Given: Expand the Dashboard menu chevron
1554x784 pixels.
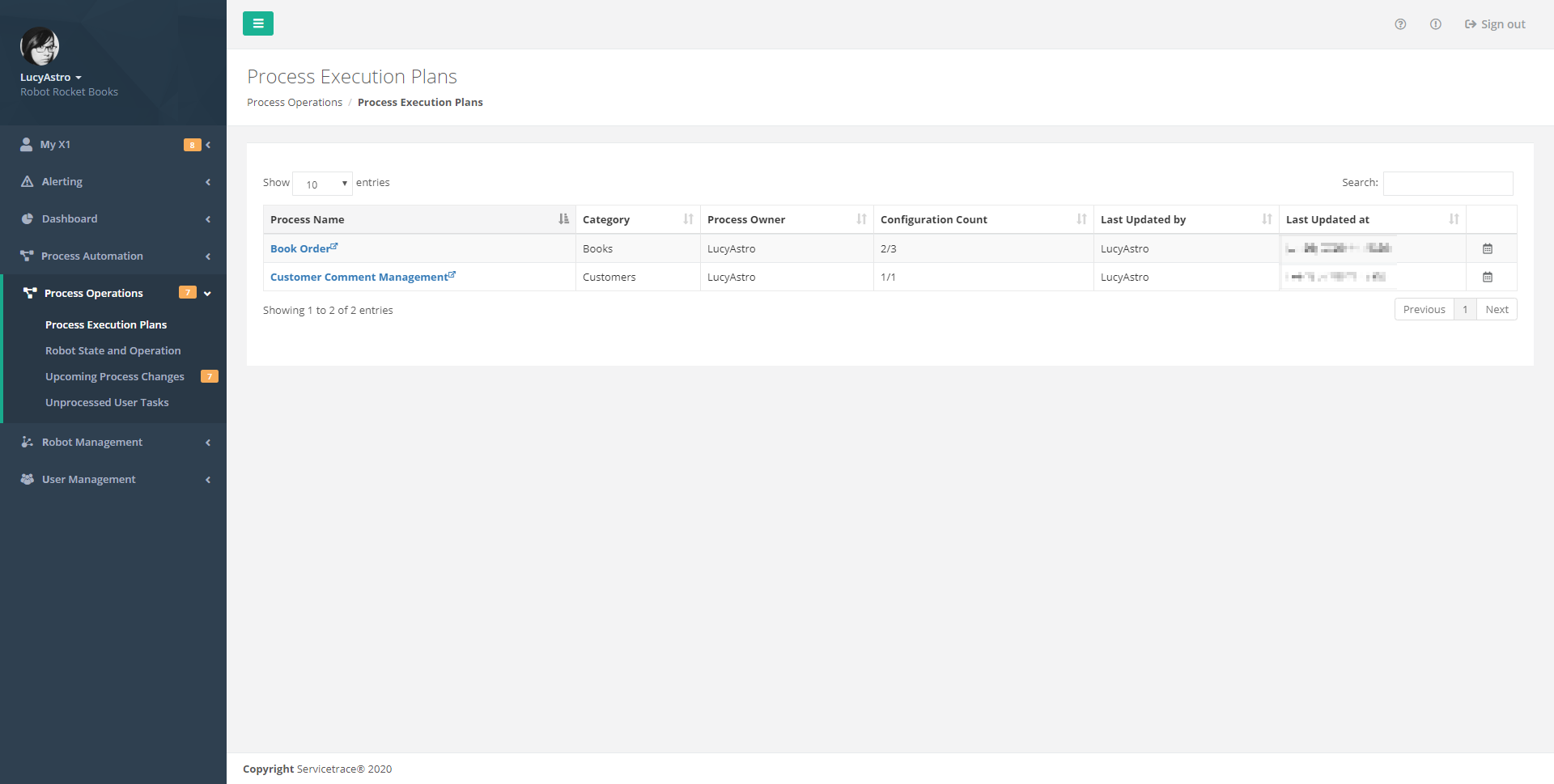Looking at the screenshot, I should pyautogui.click(x=208, y=218).
